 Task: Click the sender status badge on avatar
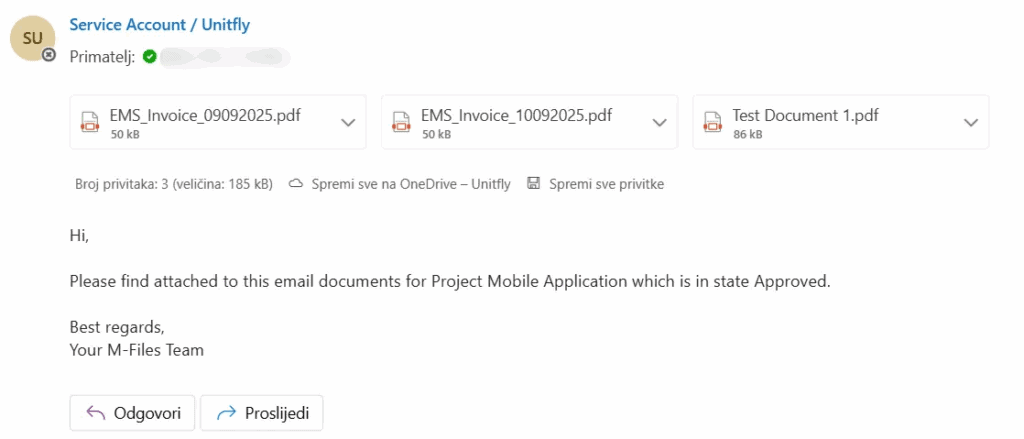click(x=48, y=55)
